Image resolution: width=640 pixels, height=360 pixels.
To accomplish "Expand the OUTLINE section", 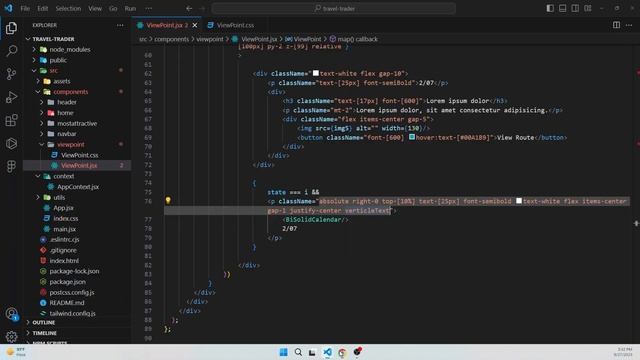I will pyautogui.click(x=43, y=322).
